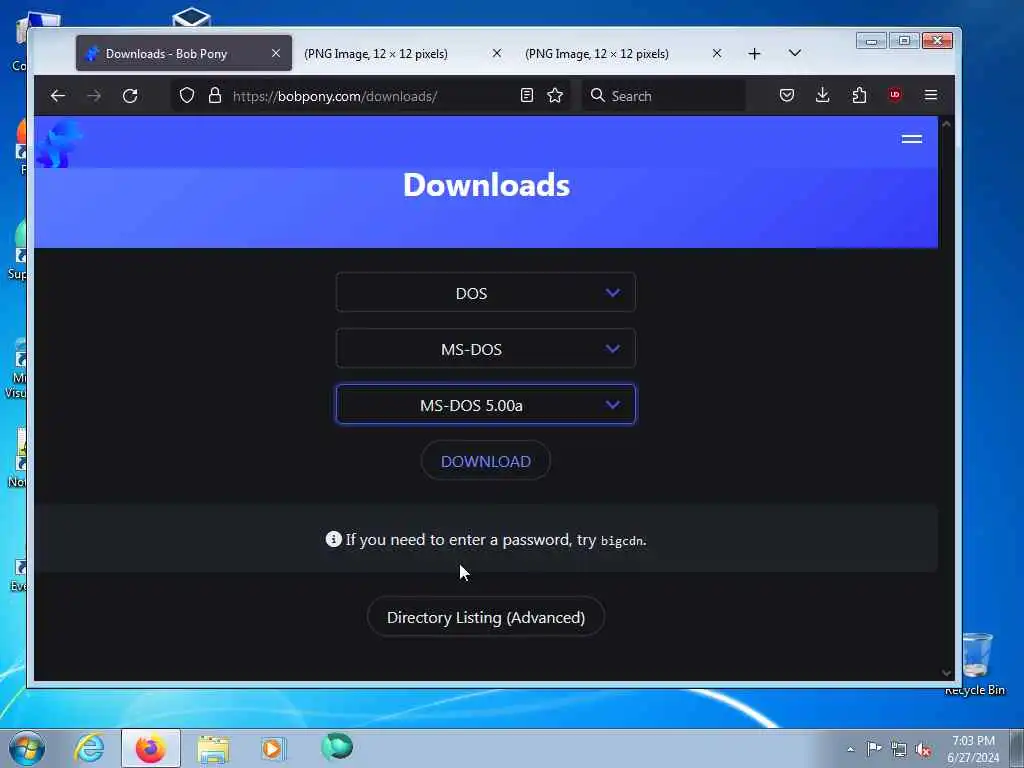This screenshot has height=768, width=1024.
Task: Open Action Center flag tray icon
Action: tap(874, 748)
